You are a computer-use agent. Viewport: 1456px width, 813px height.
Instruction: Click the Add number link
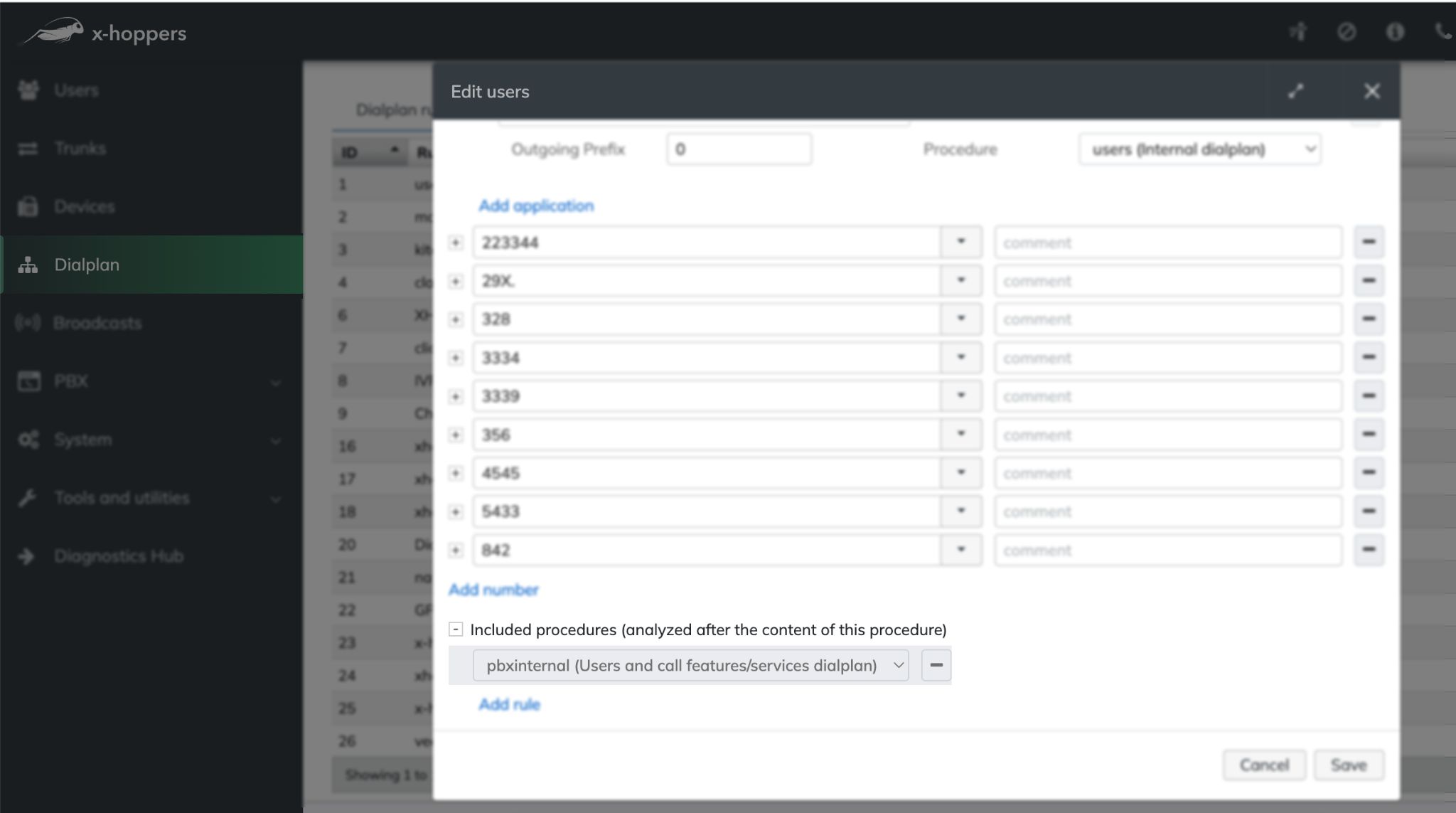pyautogui.click(x=493, y=590)
